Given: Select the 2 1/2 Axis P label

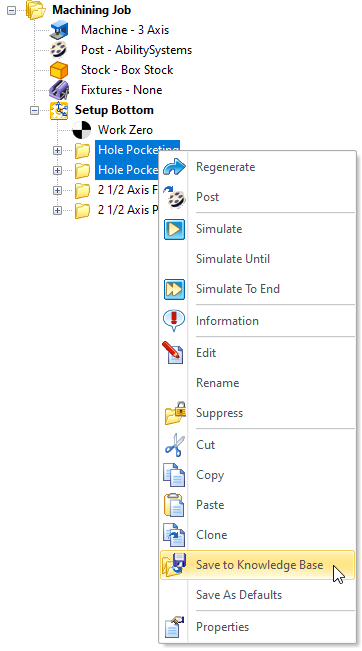Looking at the screenshot, I should pos(128,210).
